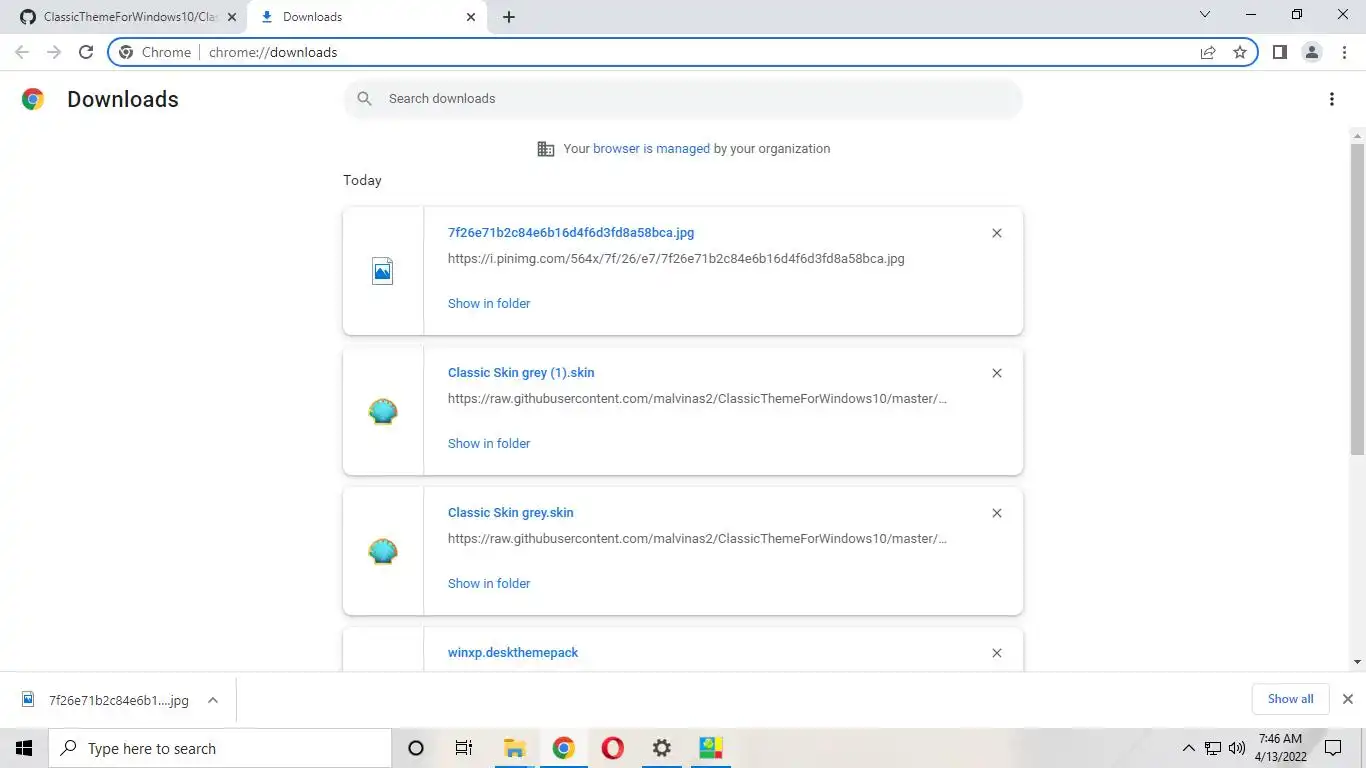Image resolution: width=1366 pixels, height=768 pixels.
Task: Close the ClassicThemeForWindows10 tab
Action: [x=231, y=17]
